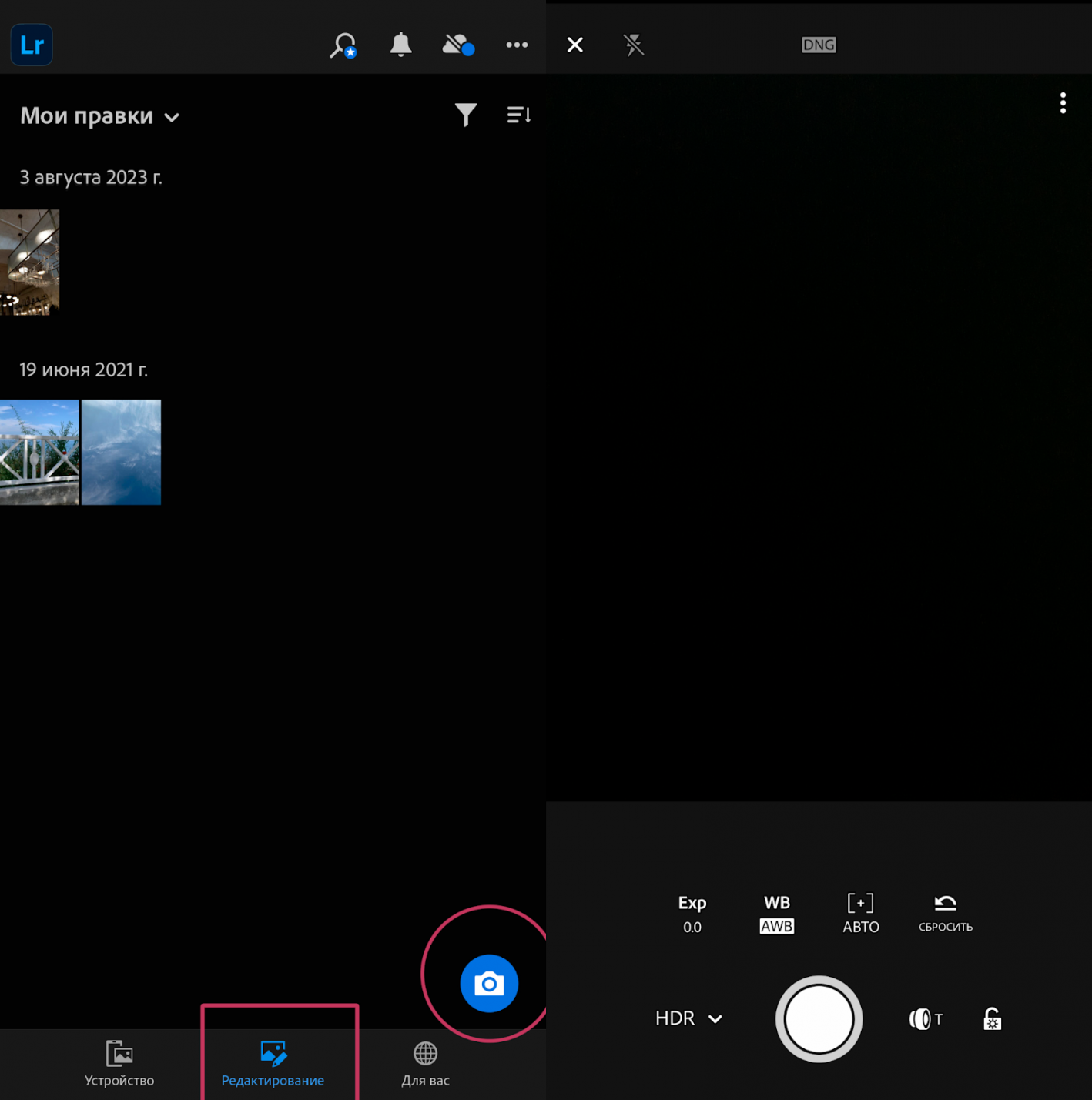Image resolution: width=1092 pixels, height=1100 pixels.
Task: Open the white railing photo thumbnail
Action: coord(39,452)
